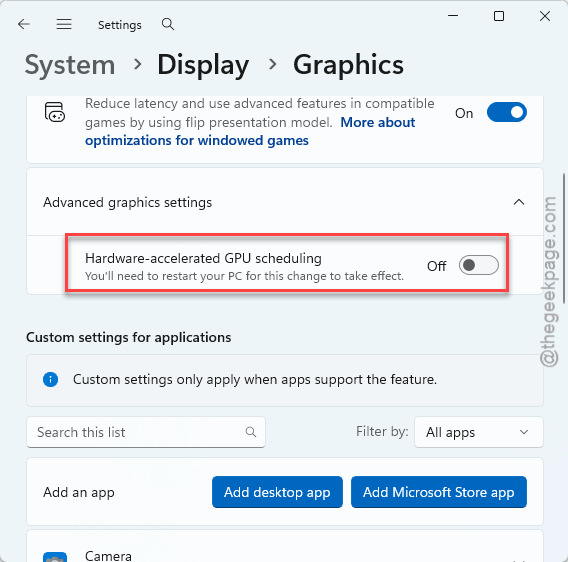Viewport: 568px width, 562px height.
Task: Go to System in breadcrumb
Action: tap(70, 65)
